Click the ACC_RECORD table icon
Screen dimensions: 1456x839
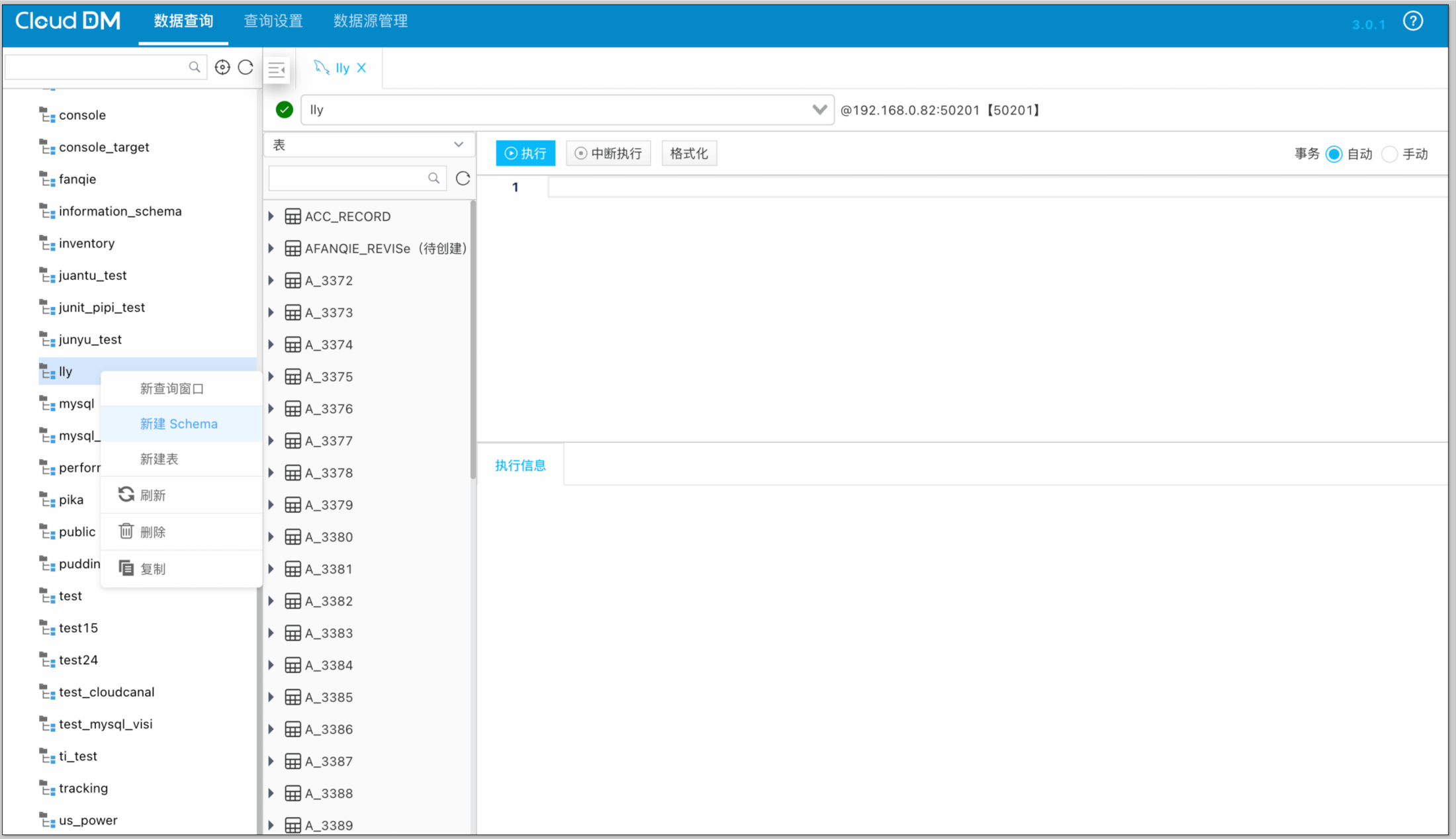293,216
